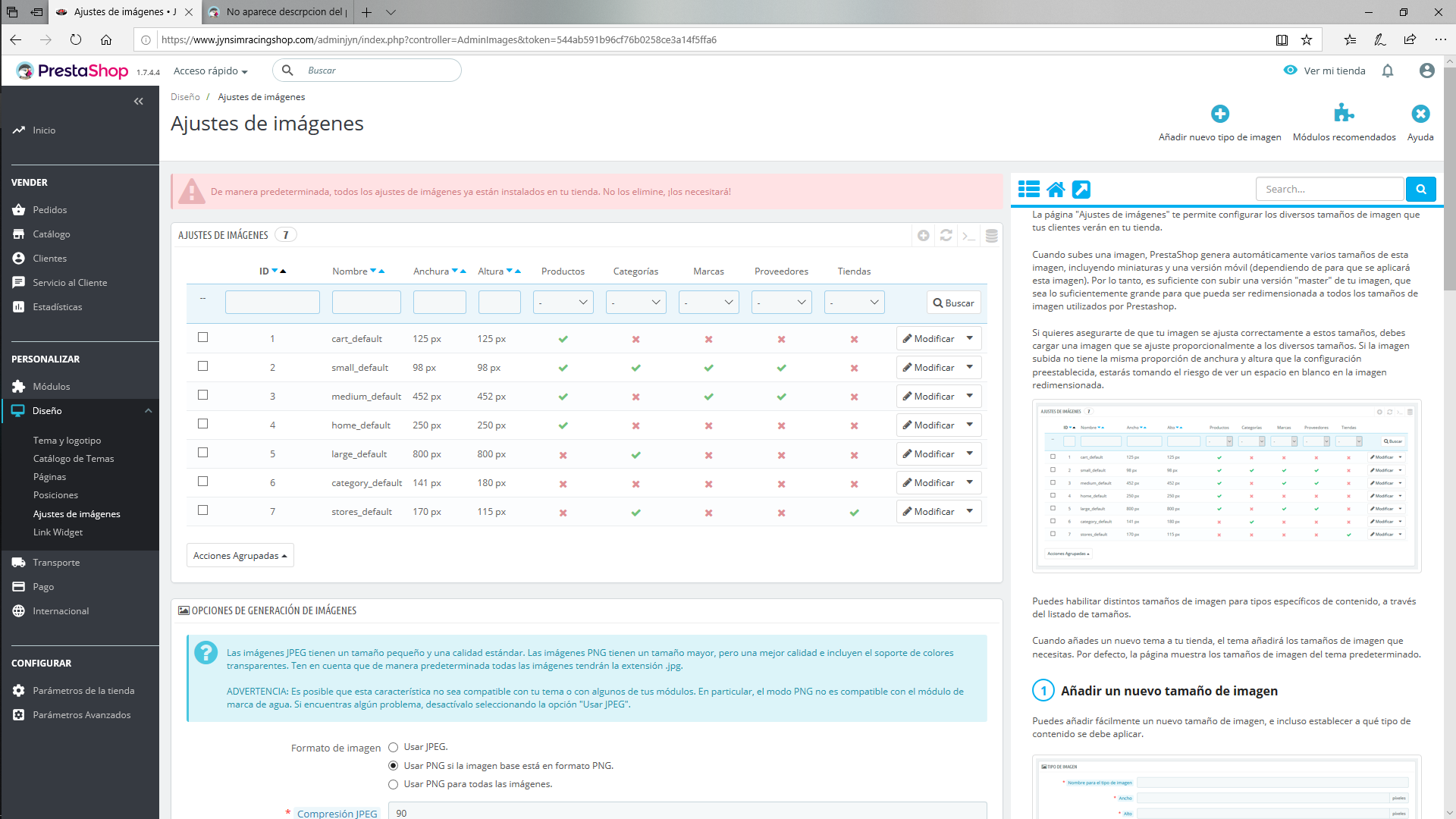The image size is (1456, 819).
Task: Refresh the image settings list
Action: pyautogui.click(x=946, y=236)
